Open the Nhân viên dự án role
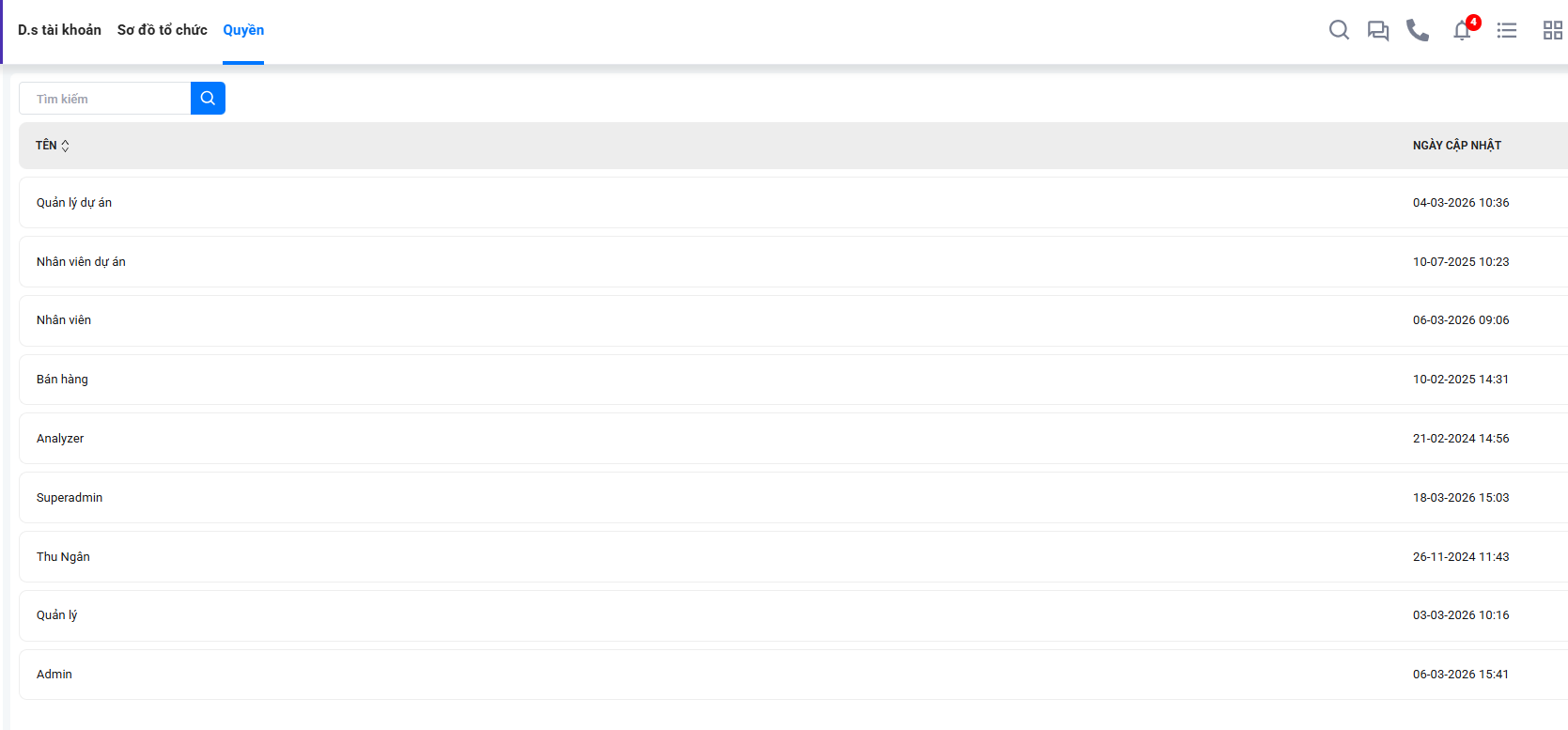 (x=81, y=262)
